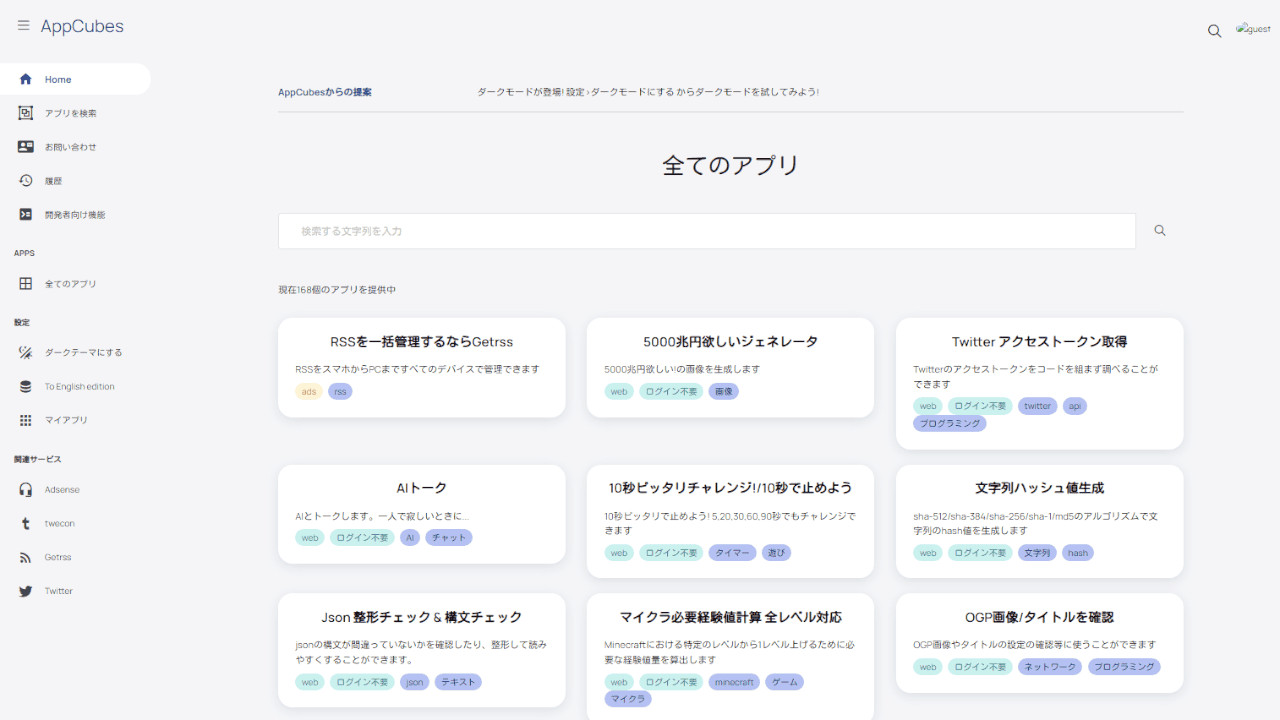Image resolution: width=1280 pixels, height=720 pixels.
Task: Click the AppCubes logo title
Action: coord(82,27)
